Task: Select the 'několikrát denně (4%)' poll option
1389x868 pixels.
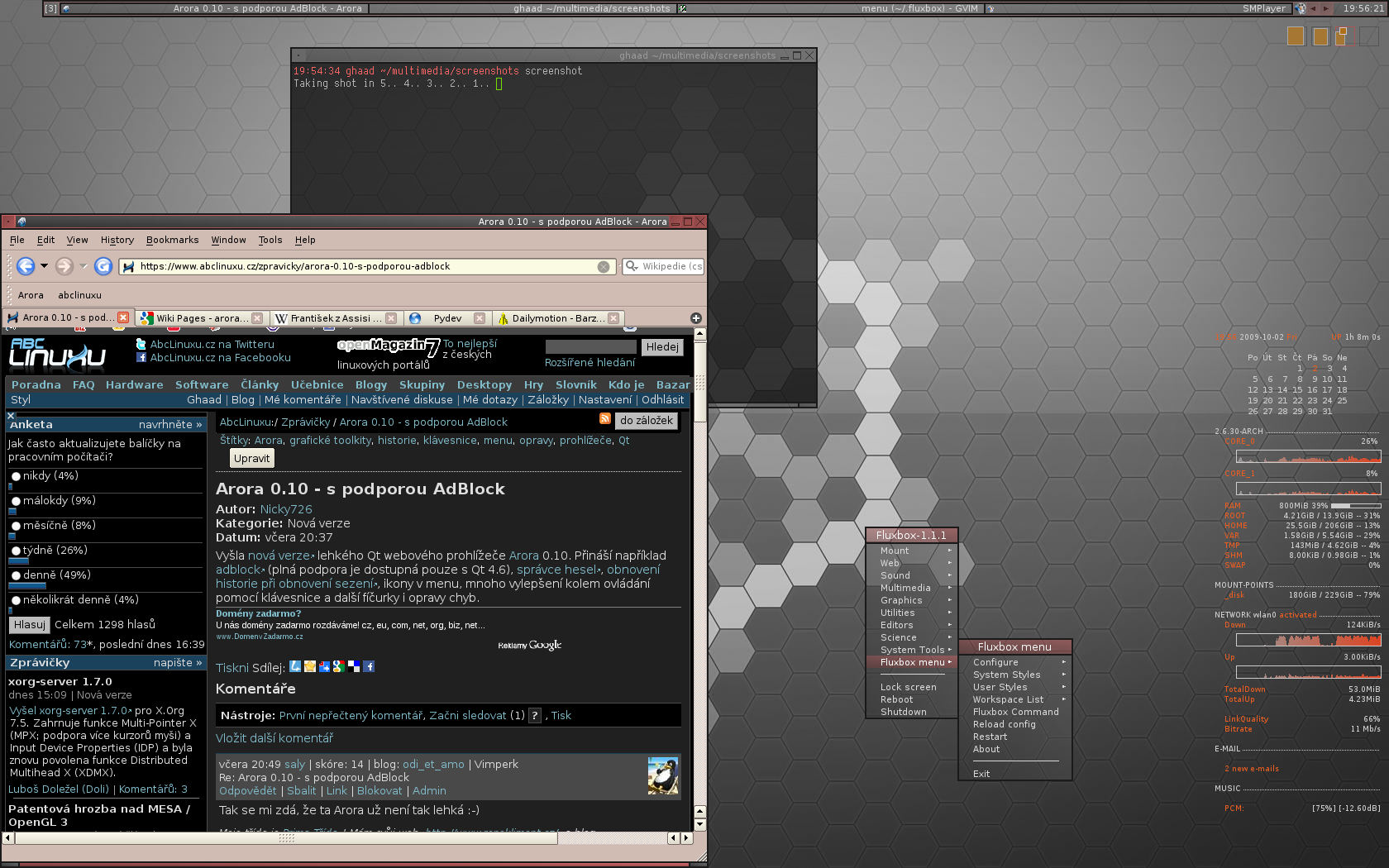Action: pyautogui.click(x=16, y=600)
